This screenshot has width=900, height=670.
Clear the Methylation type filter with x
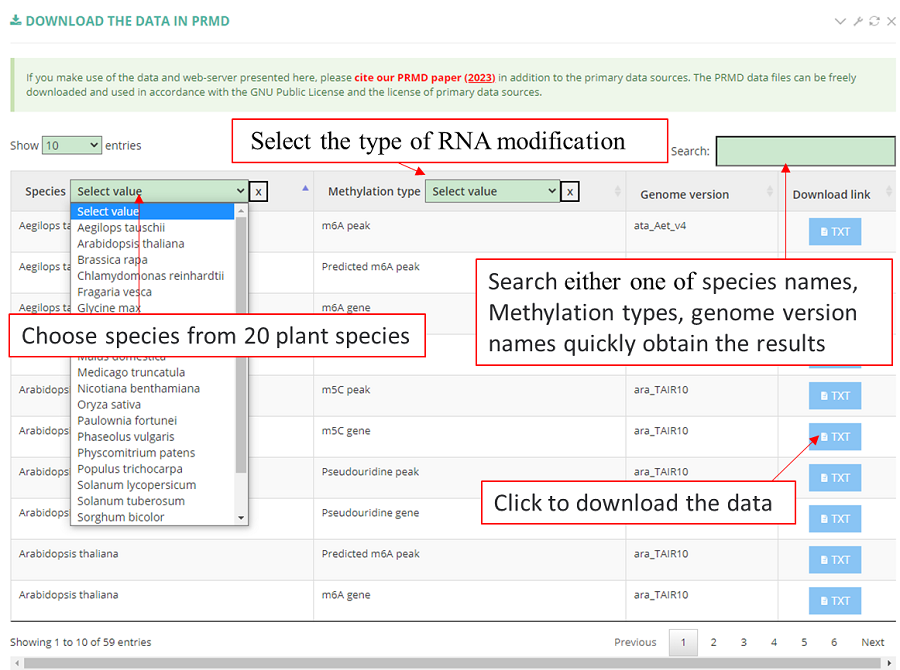(570, 191)
